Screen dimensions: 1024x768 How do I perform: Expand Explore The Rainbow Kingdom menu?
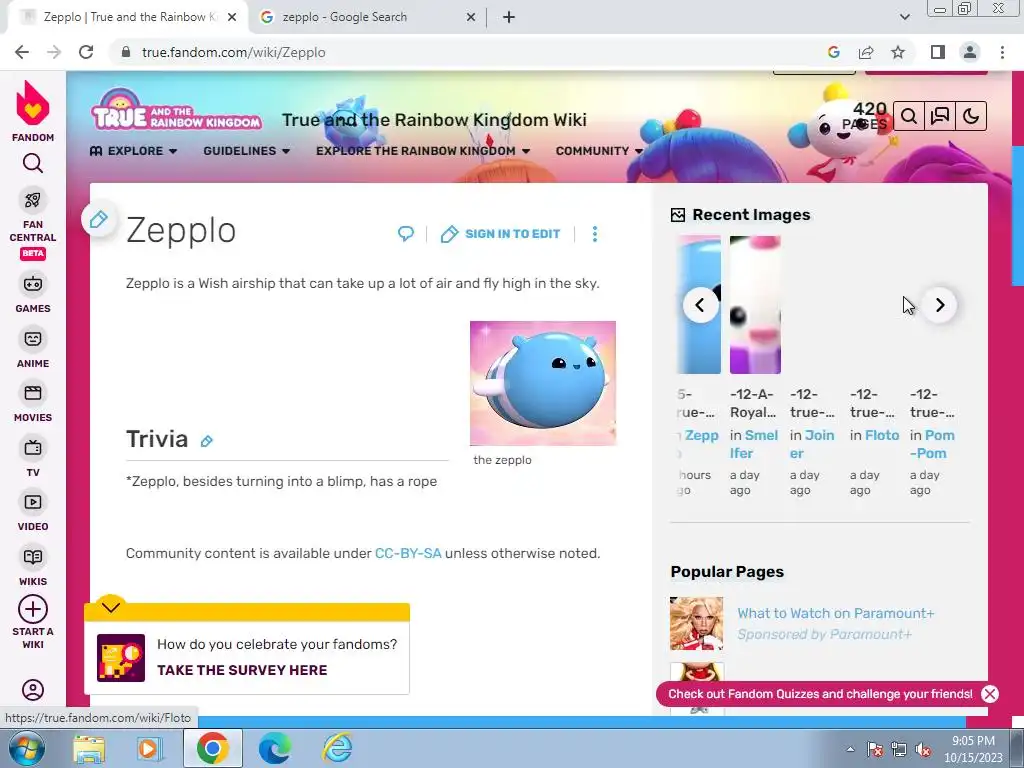[423, 151]
